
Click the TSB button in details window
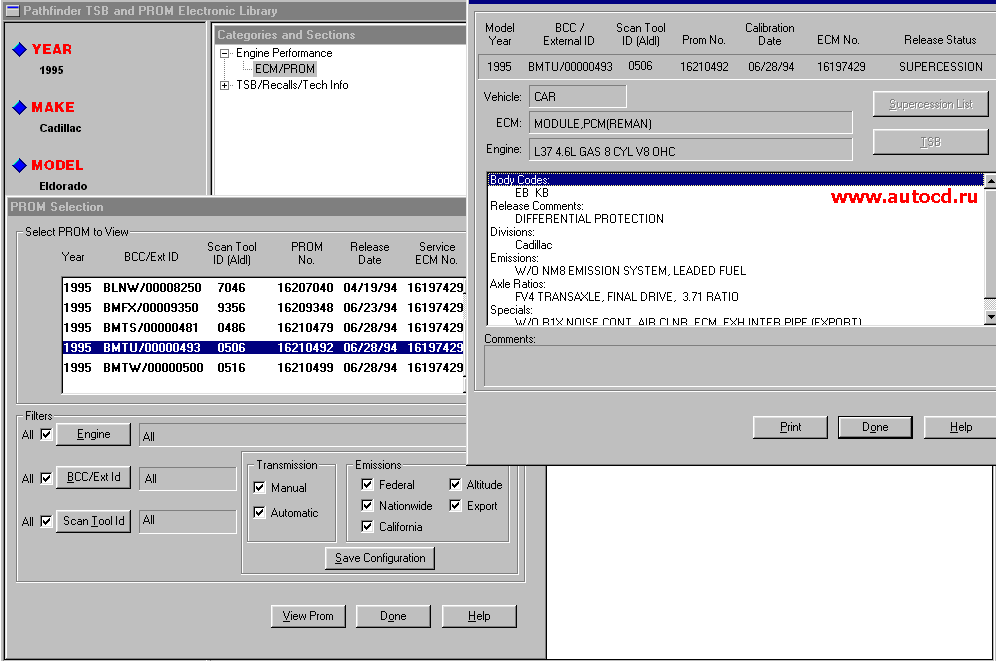click(x=931, y=142)
